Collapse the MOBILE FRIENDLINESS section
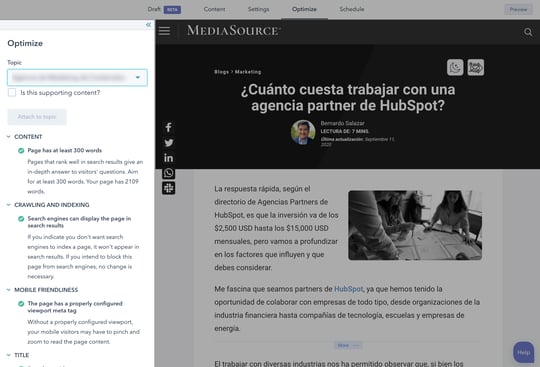The height and width of the screenshot is (367, 540). 9,290
